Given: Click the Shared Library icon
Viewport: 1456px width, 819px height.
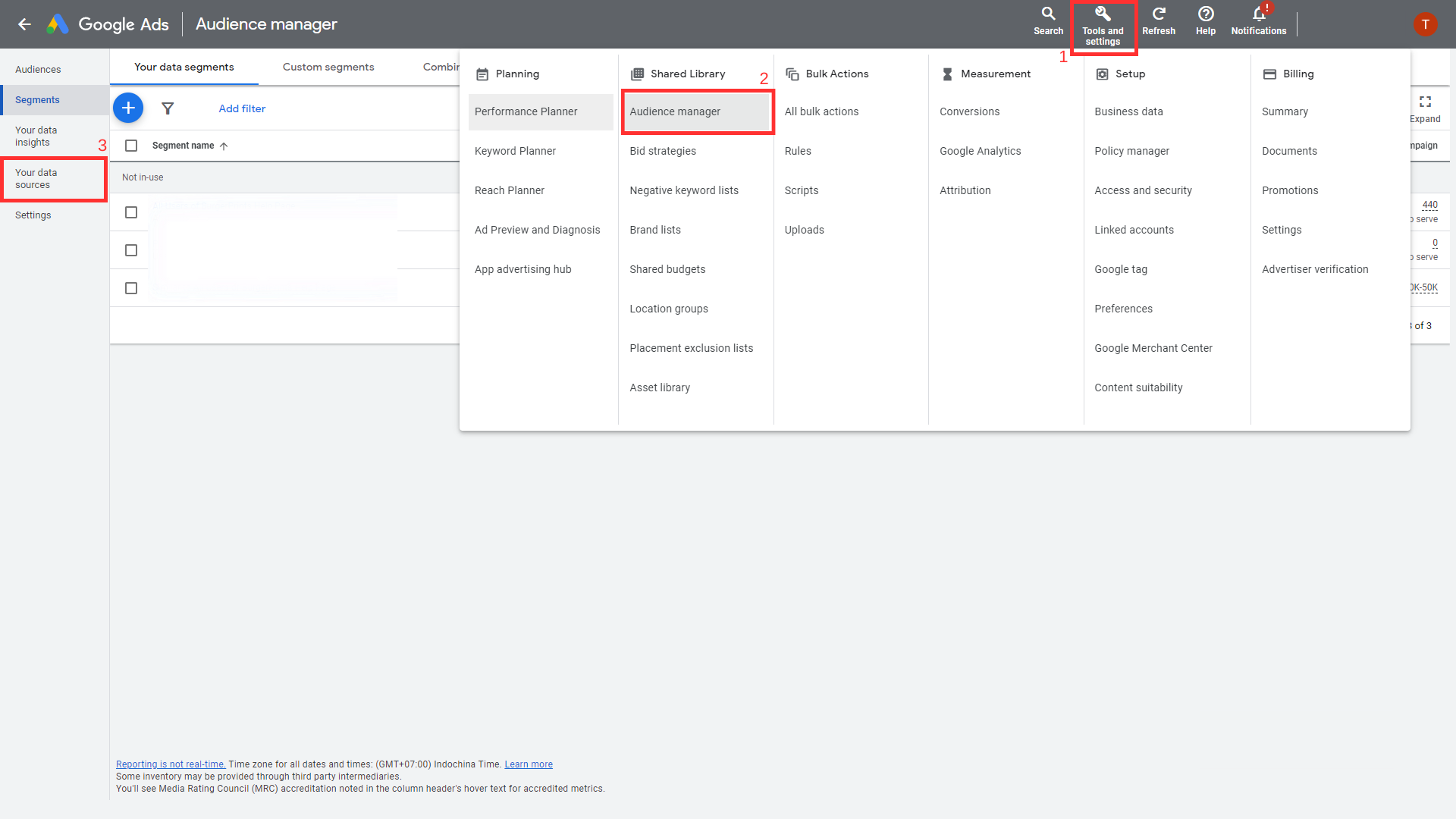Looking at the screenshot, I should (636, 73).
